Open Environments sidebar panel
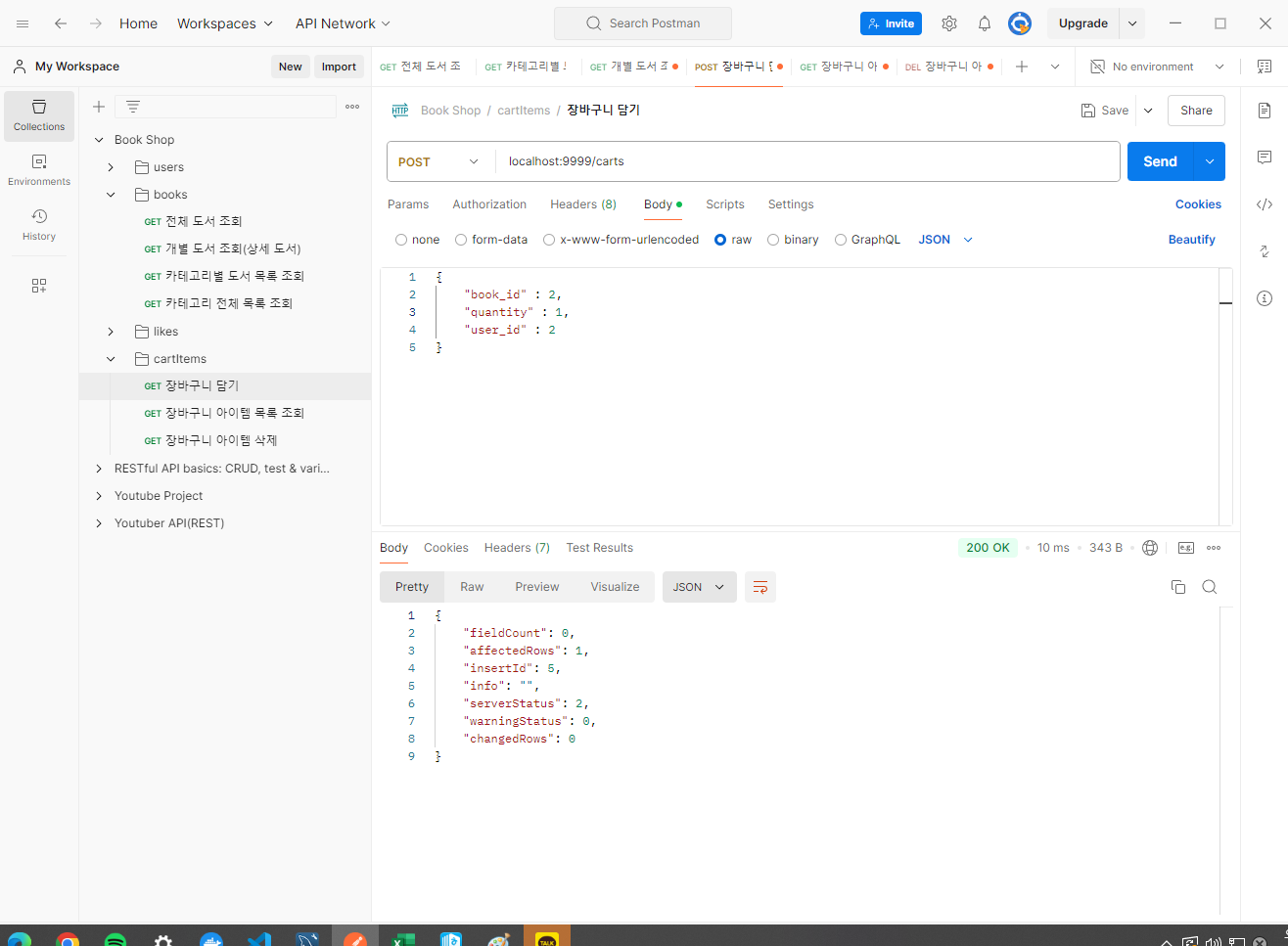The height and width of the screenshot is (946, 1288). click(x=39, y=171)
